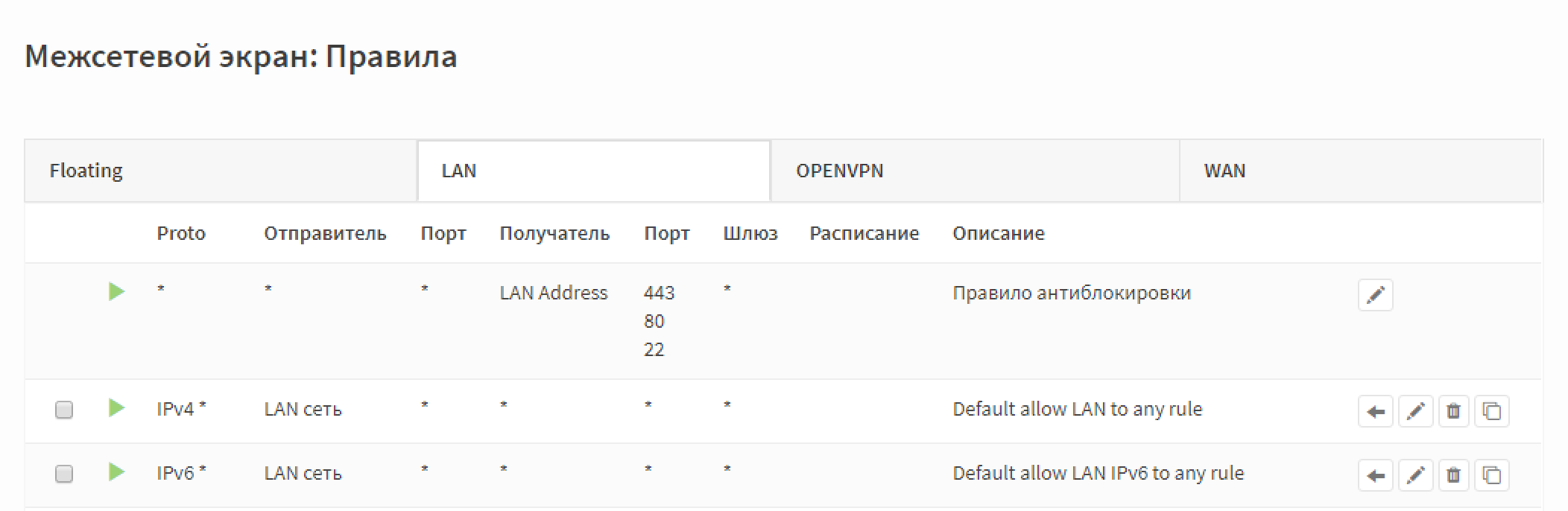Click the LAN Address destination

click(554, 293)
